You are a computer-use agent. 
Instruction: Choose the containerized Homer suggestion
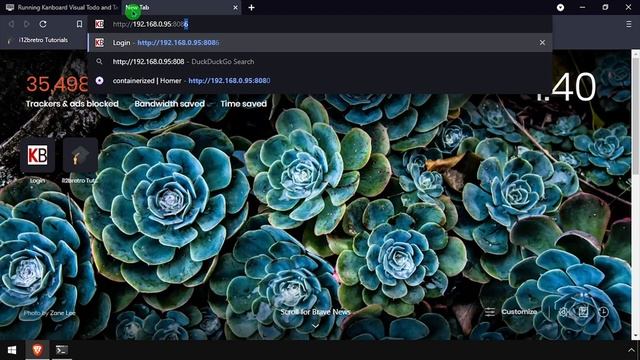320,80
